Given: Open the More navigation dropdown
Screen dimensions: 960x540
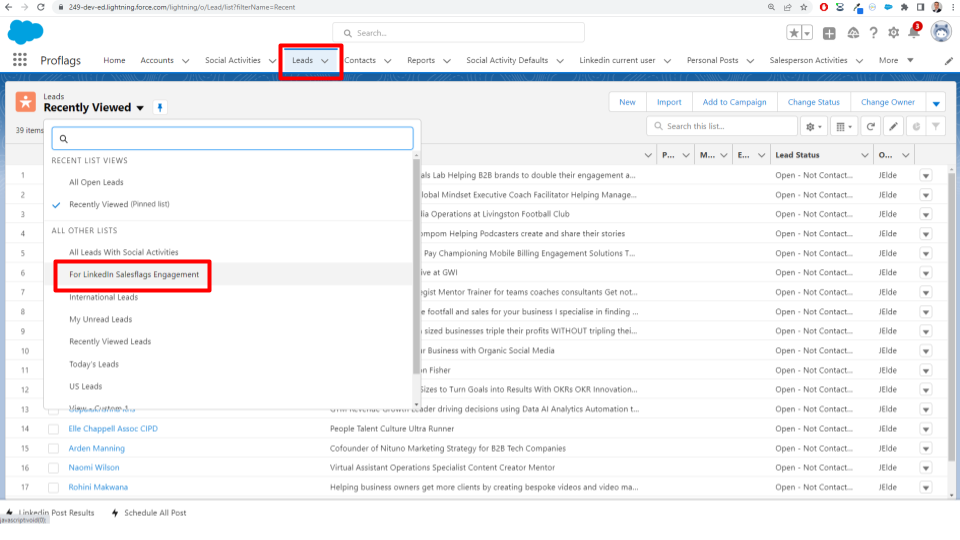Looking at the screenshot, I should point(896,60).
